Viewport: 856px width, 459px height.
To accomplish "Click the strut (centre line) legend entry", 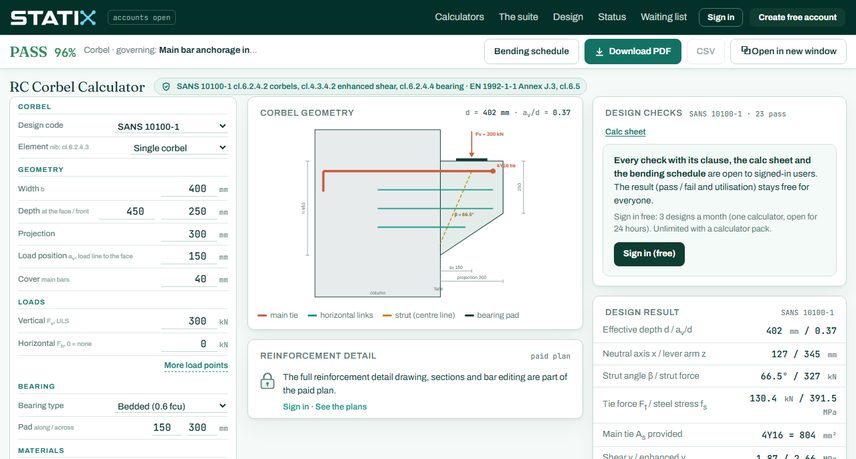I will [x=419, y=315].
